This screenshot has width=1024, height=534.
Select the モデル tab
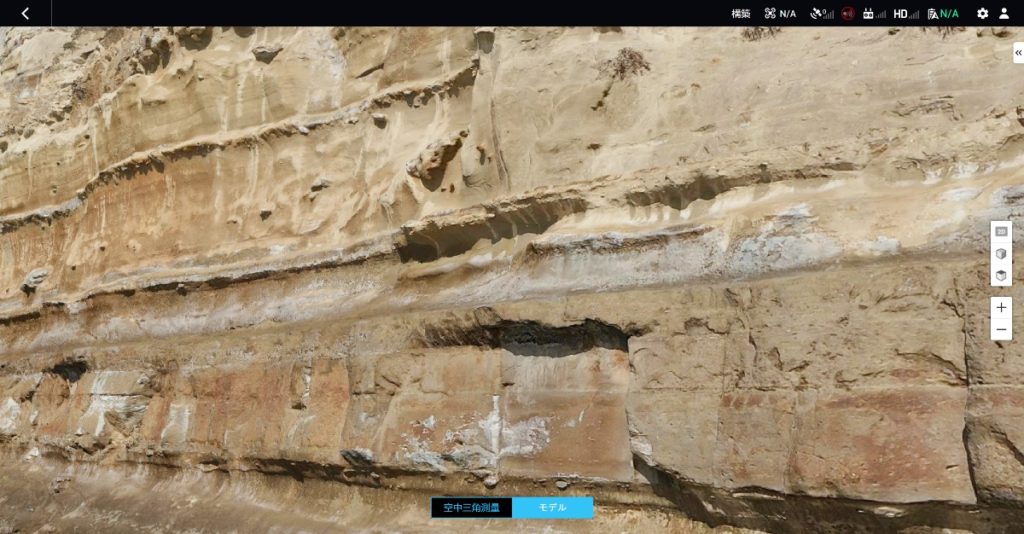[553, 508]
